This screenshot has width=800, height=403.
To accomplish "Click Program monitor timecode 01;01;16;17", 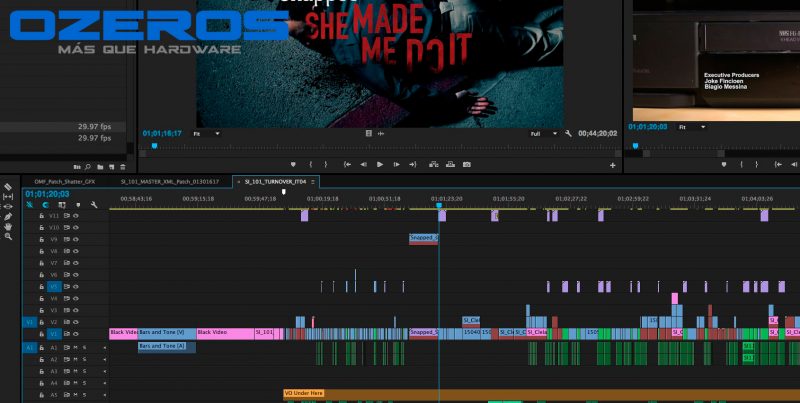I will pyautogui.click(x=162, y=134).
